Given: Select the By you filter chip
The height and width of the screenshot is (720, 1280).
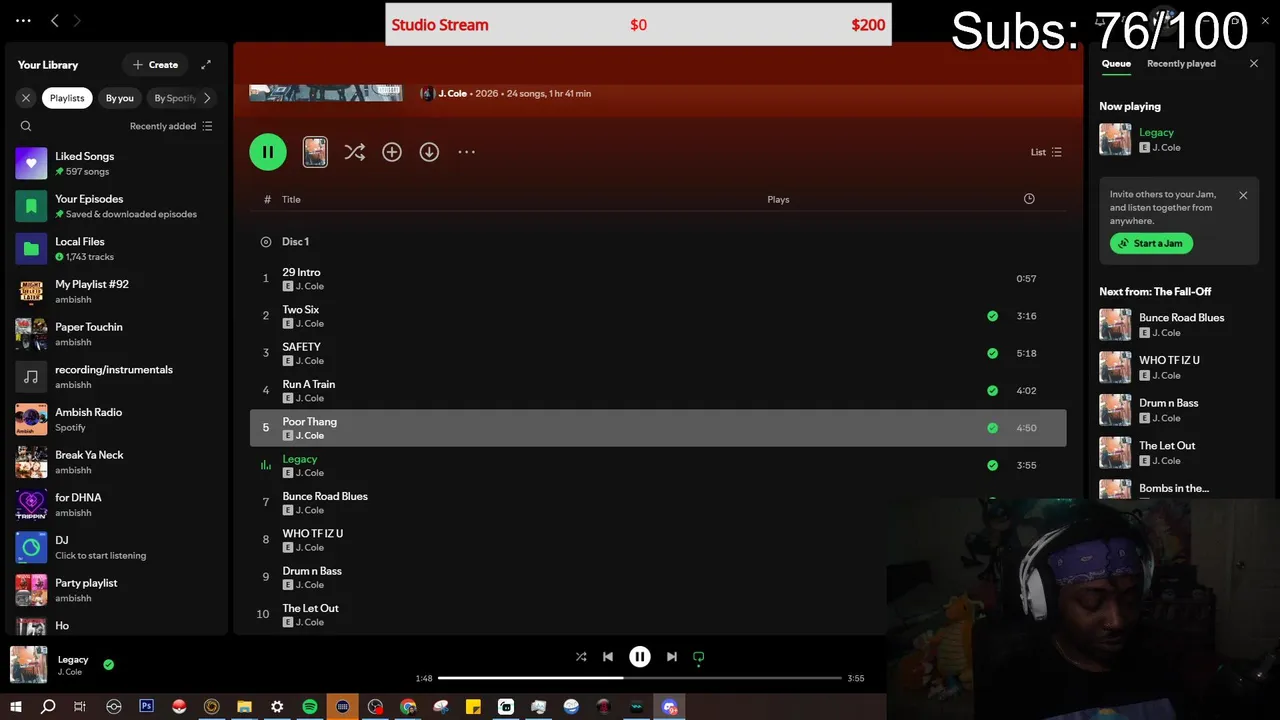Looking at the screenshot, I should pyautogui.click(x=120, y=98).
